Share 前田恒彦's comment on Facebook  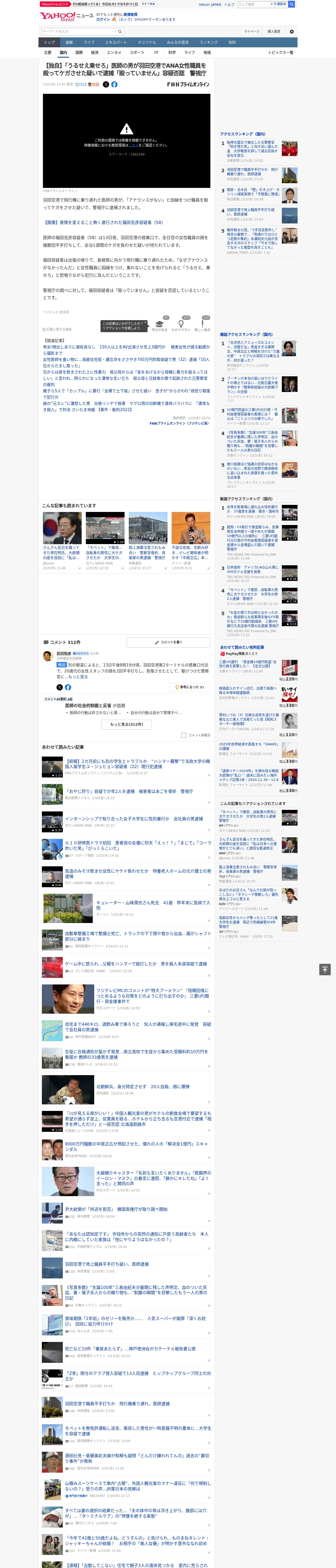(x=68, y=687)
